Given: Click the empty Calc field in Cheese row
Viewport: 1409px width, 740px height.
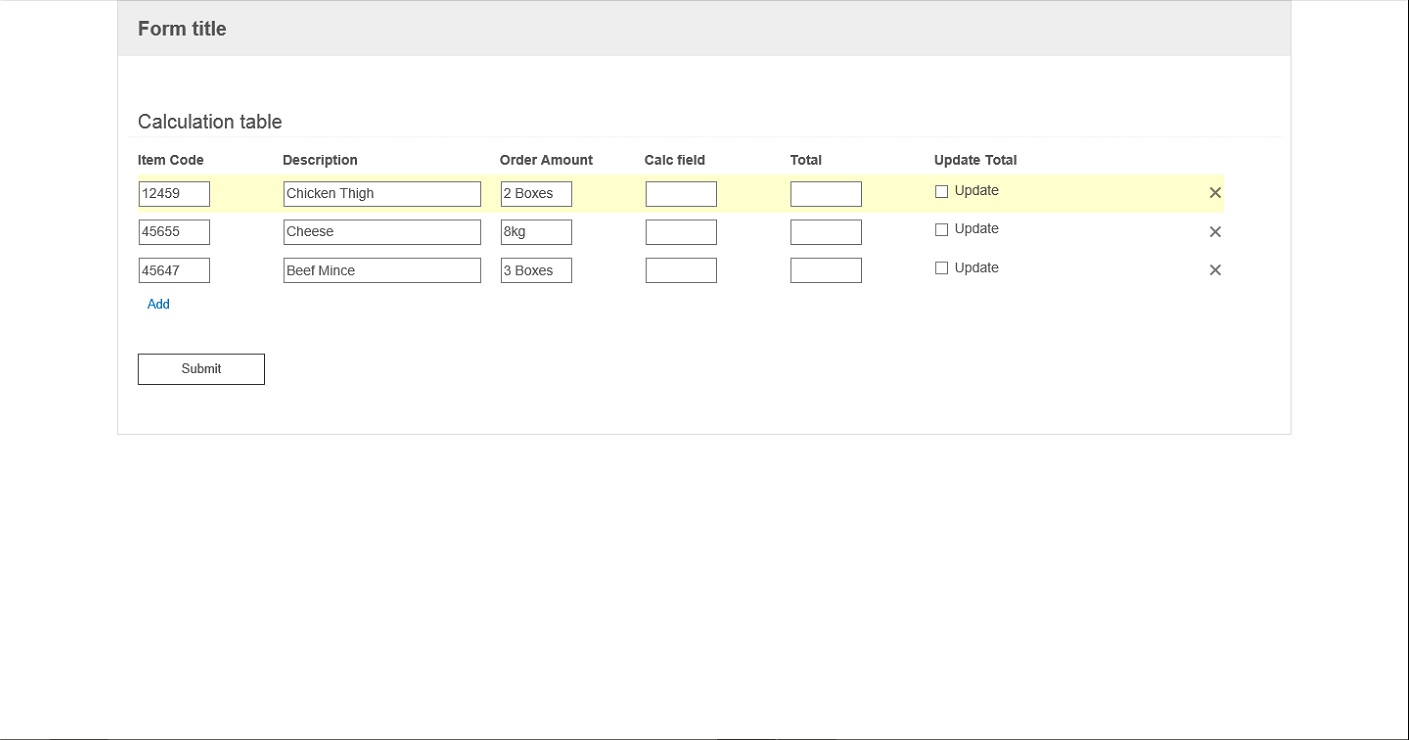Looking at the screenshot, I should (681, 232).
